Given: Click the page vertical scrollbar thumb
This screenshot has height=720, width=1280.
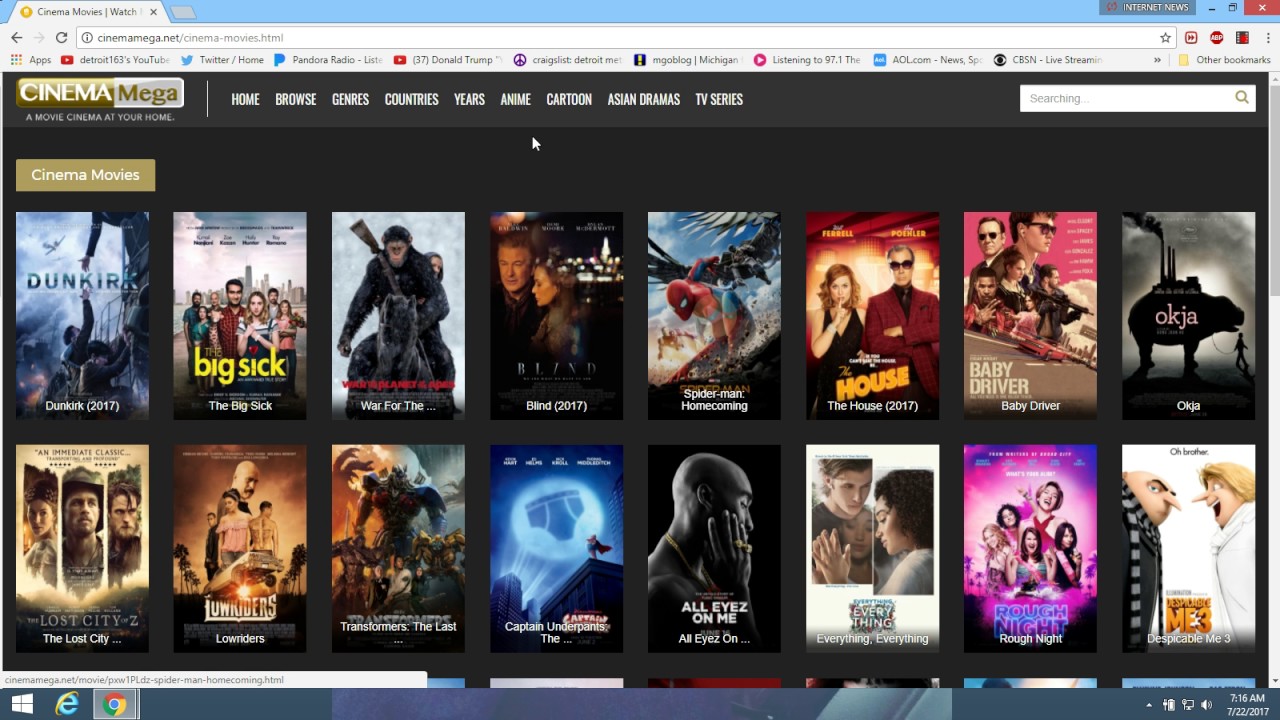Looking at the screenshot, I should click(x=1273, y=190).
